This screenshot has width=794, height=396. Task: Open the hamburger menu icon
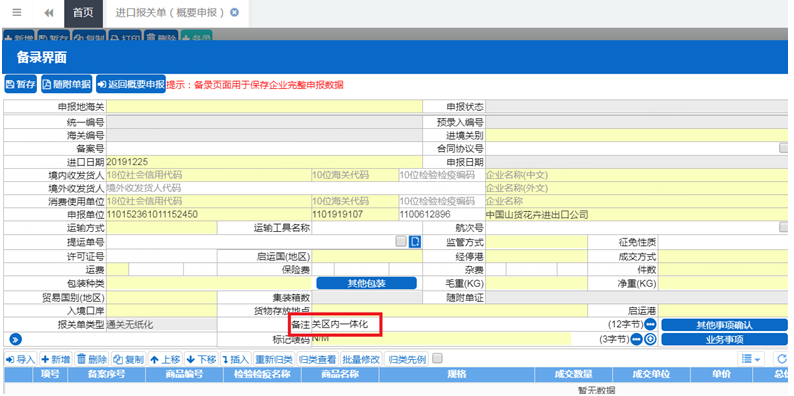pos(17,13)
